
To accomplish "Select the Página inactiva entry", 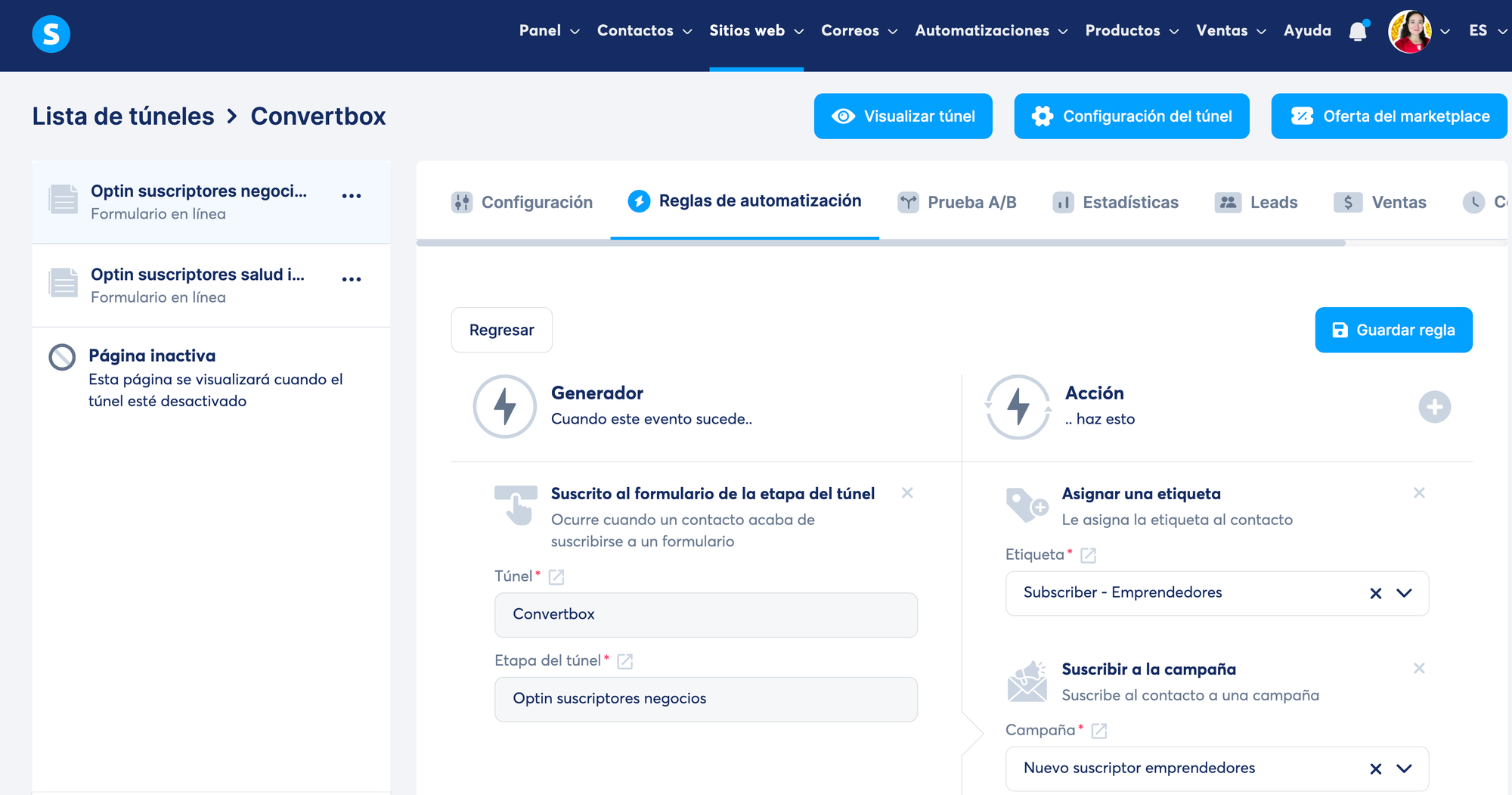I will [x=211, y=377].
